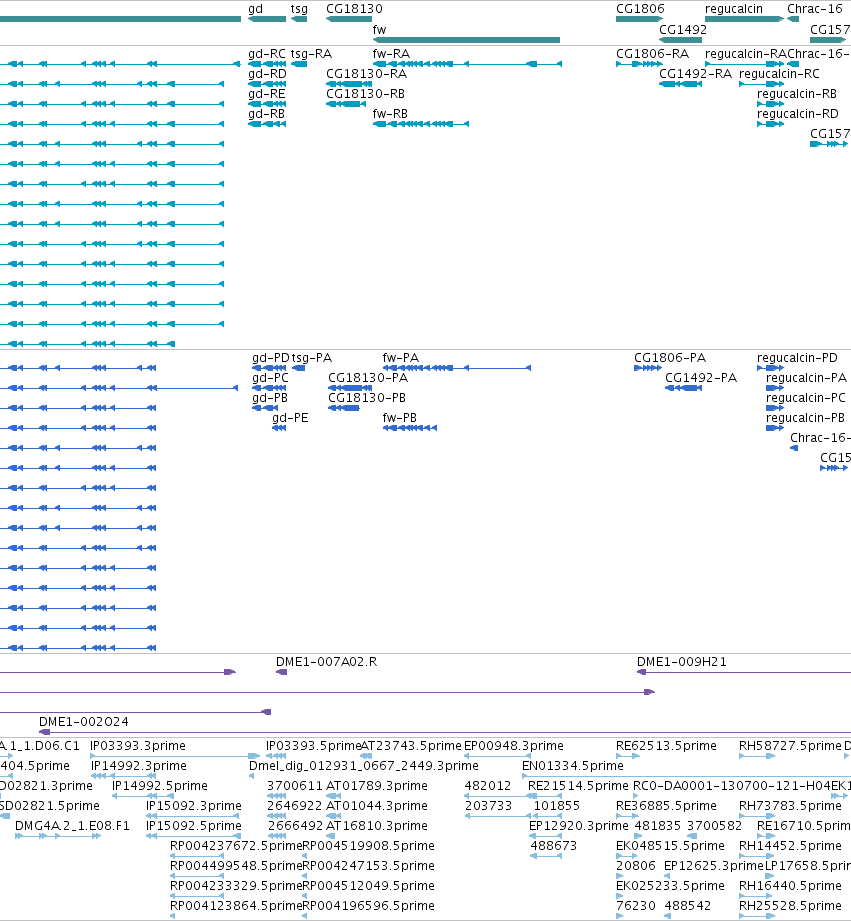The image size is (851, 921).
Task: Select EST IP14992.5prime label
Action: [x=160, y=786]
